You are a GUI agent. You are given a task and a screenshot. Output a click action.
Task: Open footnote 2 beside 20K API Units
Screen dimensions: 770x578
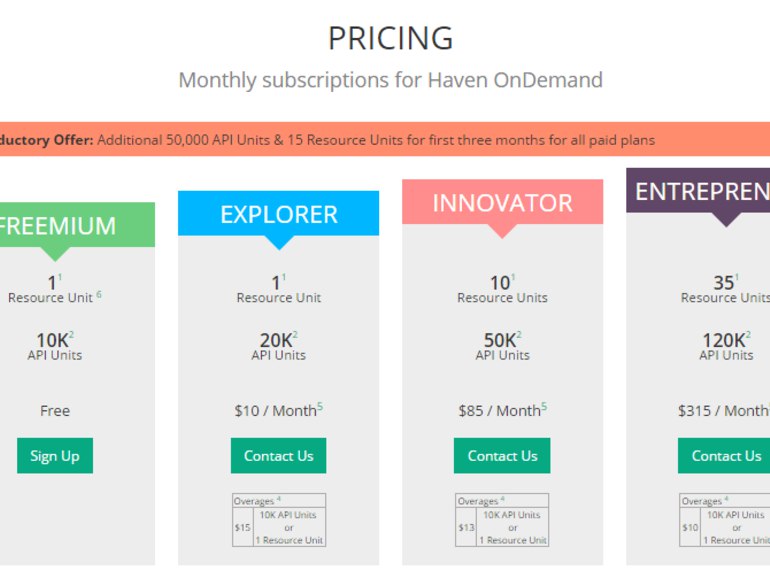295,334
